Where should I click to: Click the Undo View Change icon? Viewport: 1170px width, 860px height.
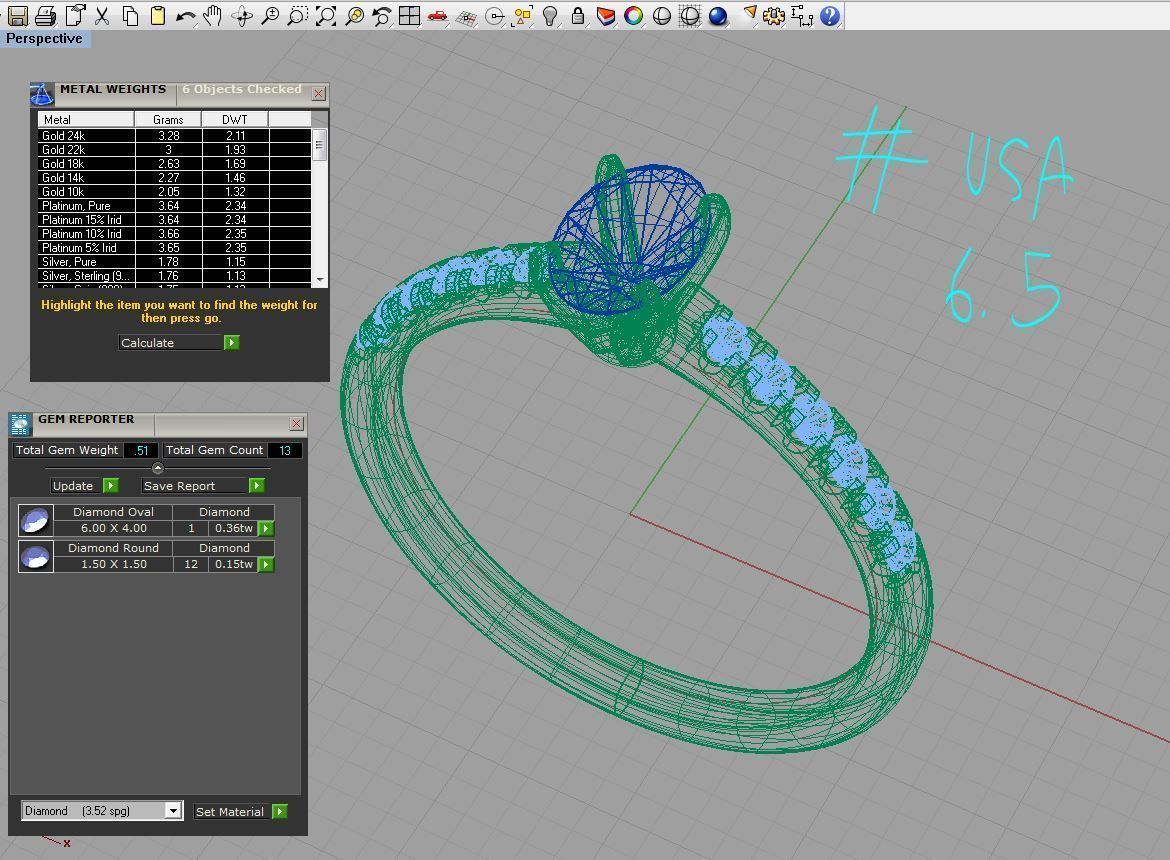click(x=382, y=16)
